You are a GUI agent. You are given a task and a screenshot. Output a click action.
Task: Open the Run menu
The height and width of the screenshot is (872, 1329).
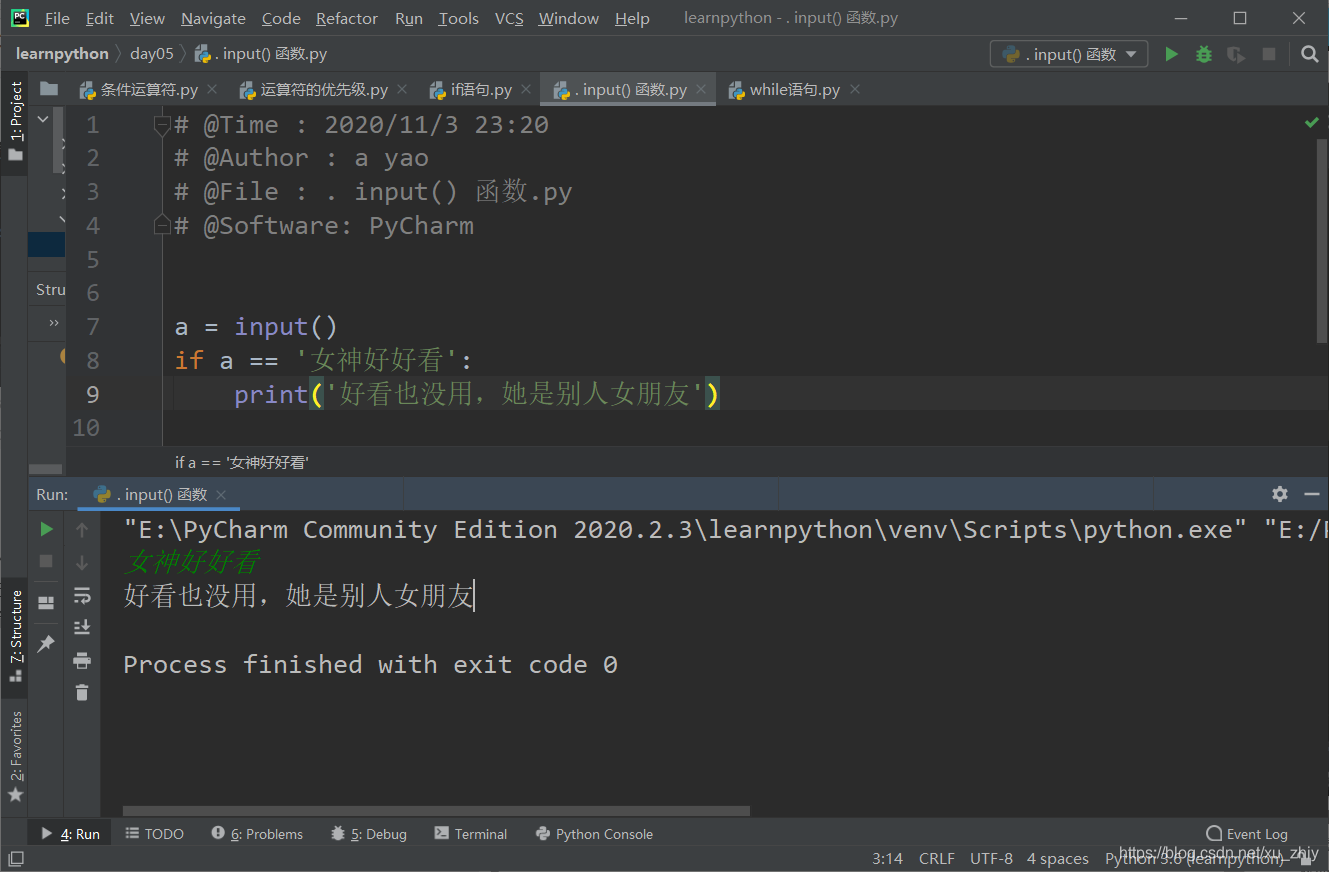[x=409, y=18]
